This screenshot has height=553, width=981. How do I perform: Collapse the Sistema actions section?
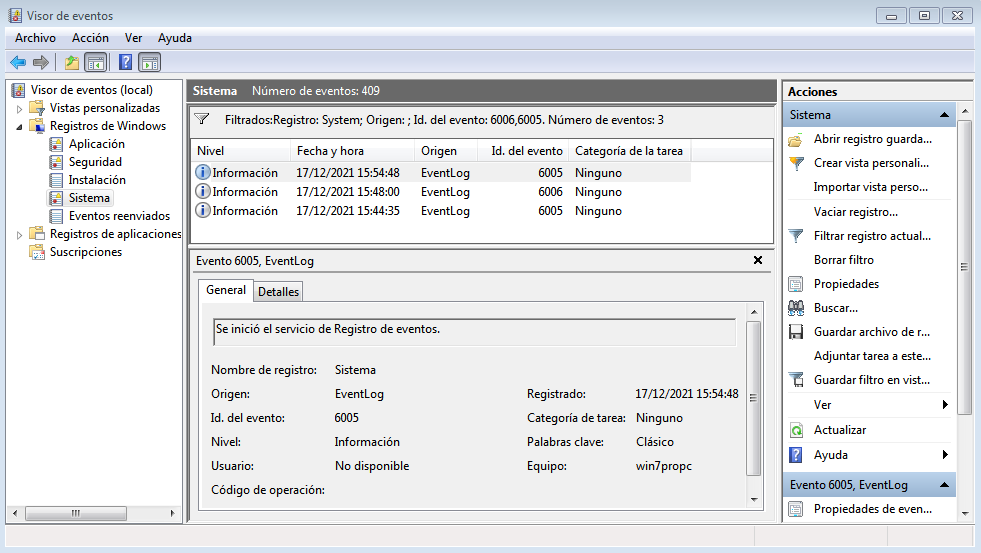(943, 115)
